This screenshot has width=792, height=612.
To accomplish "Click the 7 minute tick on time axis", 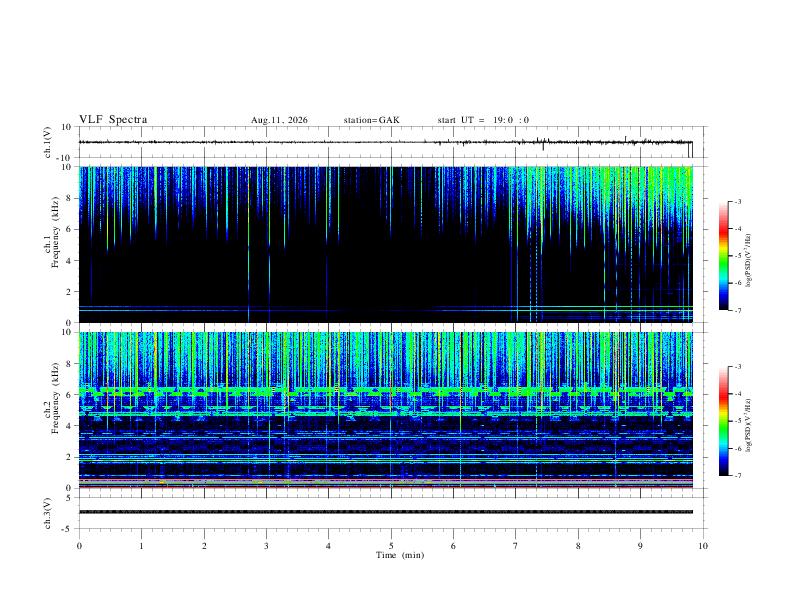I will pyautogui.click(x=516, y=546).
